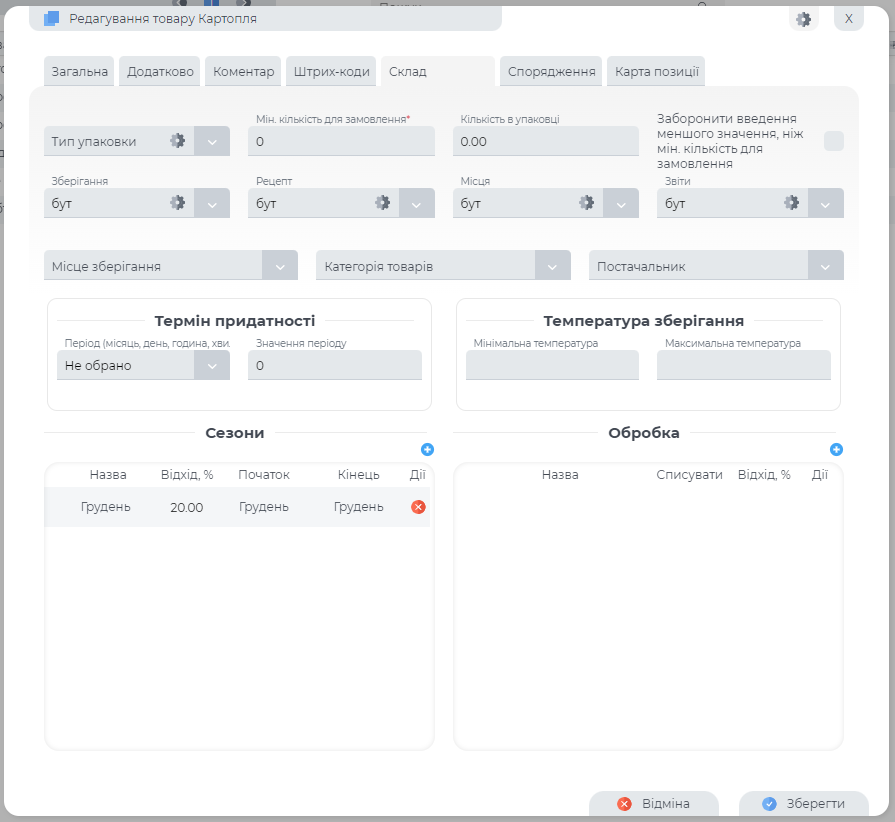The image size is (895, 822).
Task: Delete the Грудень season row
Action: (x=418, y=507)
